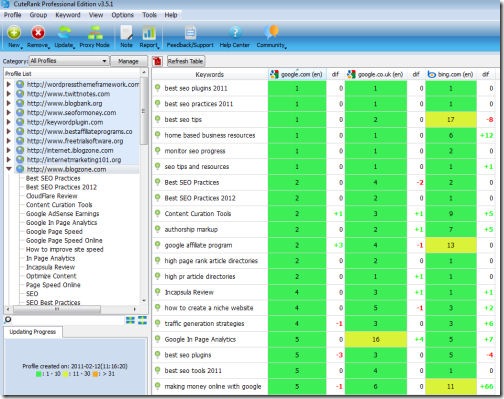504x399 pixels.
Task: Expand the wordpressthemeframework.com profile
Action: click(x=9, y=84)
